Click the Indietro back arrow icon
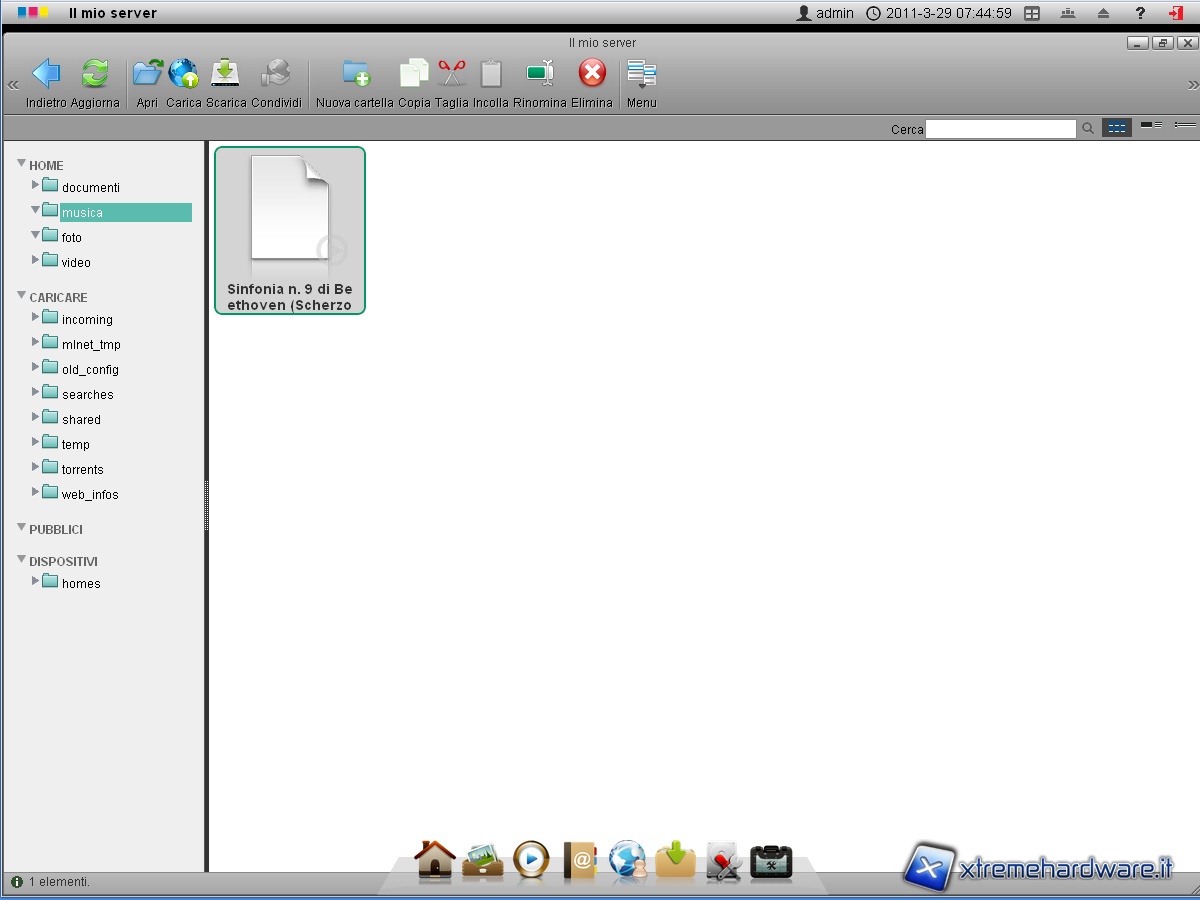Viewport: 1200px width, 900px height. point(46,74)
